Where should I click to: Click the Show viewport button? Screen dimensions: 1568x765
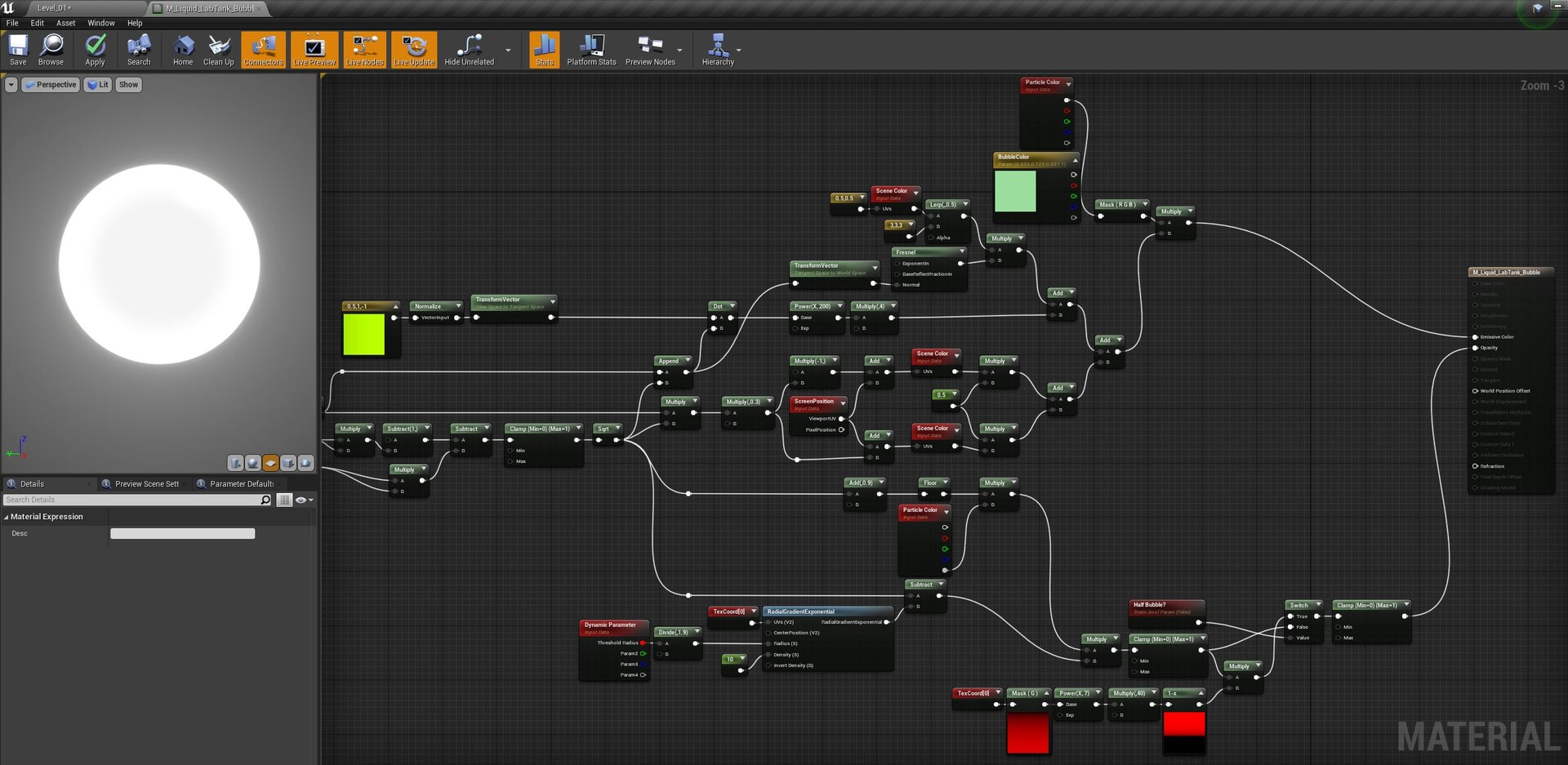(x=128, y=85)
